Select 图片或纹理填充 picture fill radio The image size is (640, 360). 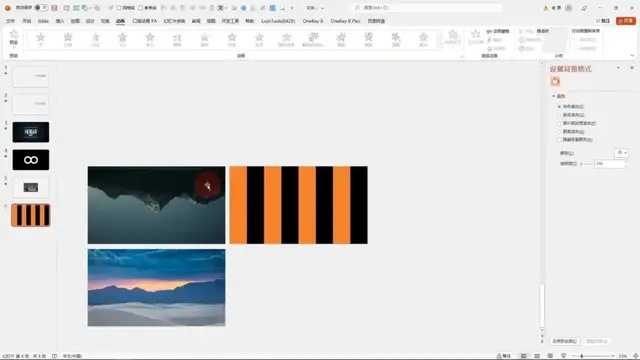(559, 123)
